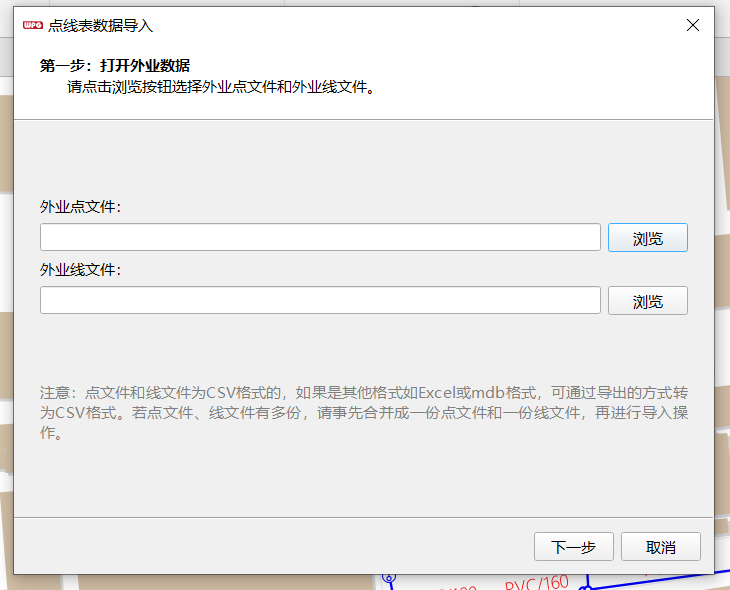
Task: Click the red PVC/160 label on the map
Action: tap(536, 583)
